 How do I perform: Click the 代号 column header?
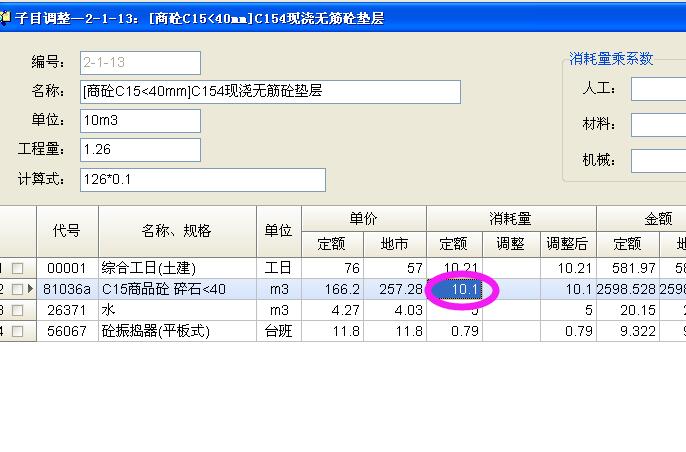coord(67,231)
